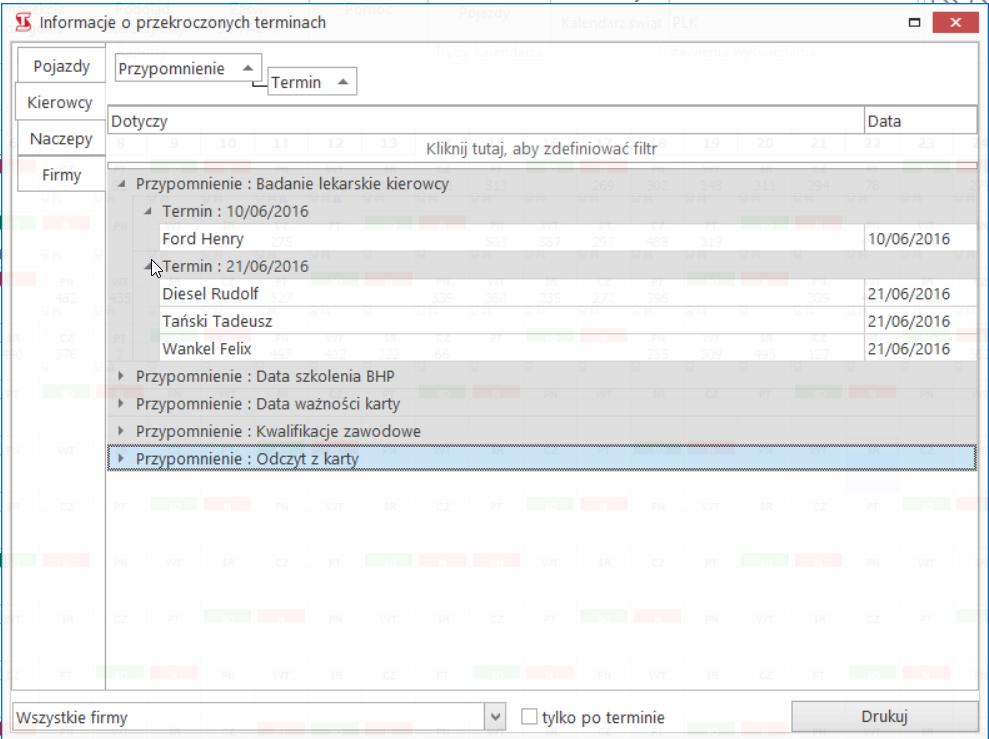
Task: Expand the Data szkolenia BHP group
Action: [x=121, y=376]
